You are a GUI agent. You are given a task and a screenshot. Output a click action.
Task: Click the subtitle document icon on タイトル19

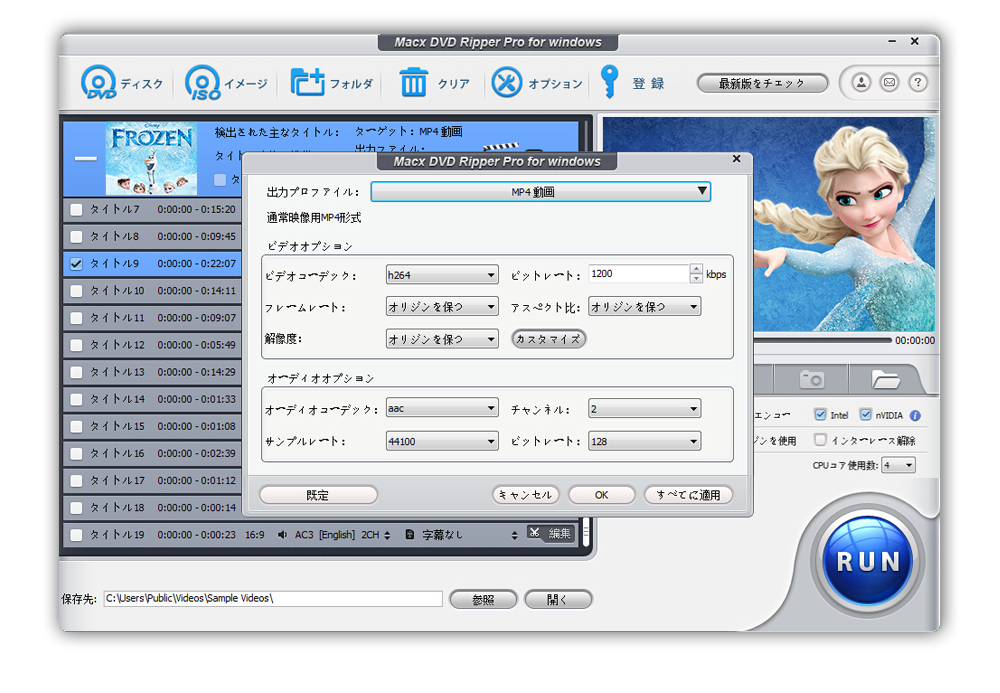tap(410, 534)
